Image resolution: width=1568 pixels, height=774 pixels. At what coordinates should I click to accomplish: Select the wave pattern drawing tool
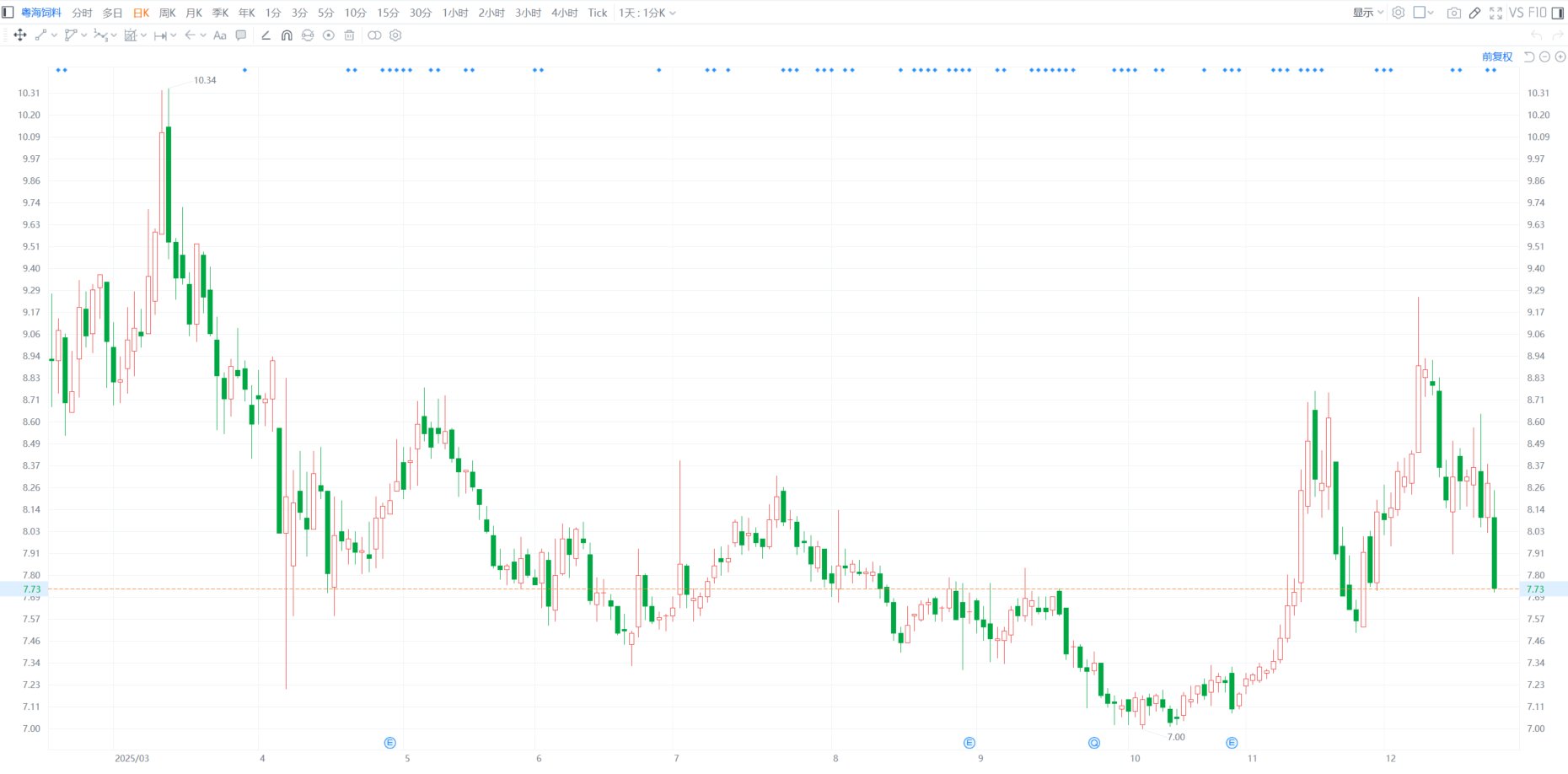pyautogui.click(x=100, y=35)
